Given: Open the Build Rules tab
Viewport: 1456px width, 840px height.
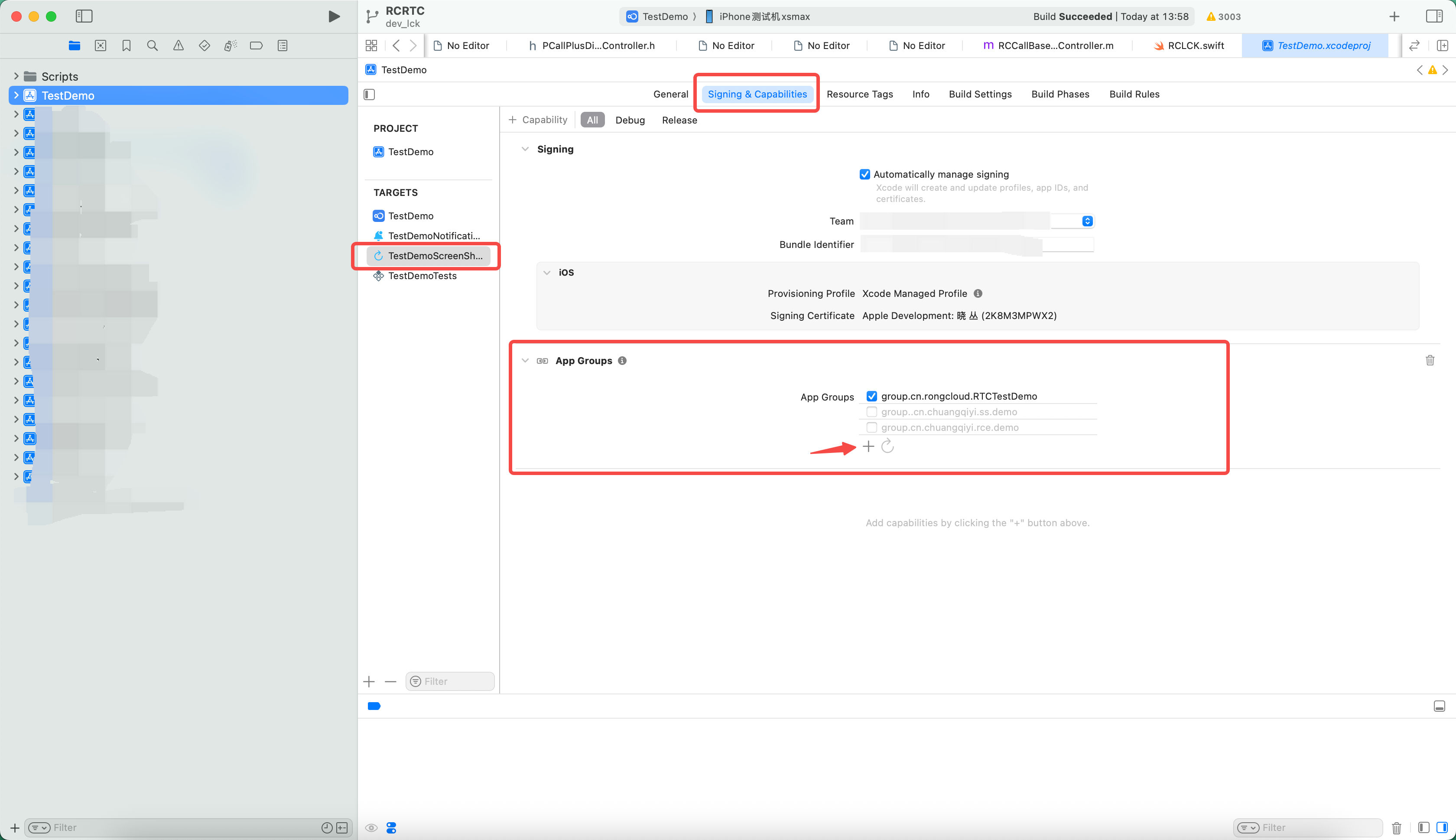Looking at the screenshot, I should point(1134,94).
